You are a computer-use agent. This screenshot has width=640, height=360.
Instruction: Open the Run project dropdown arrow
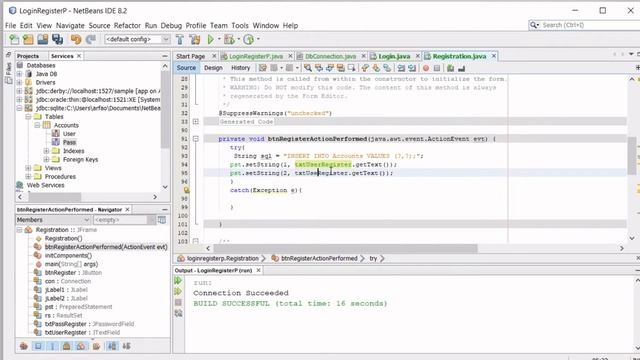(219, 39)
